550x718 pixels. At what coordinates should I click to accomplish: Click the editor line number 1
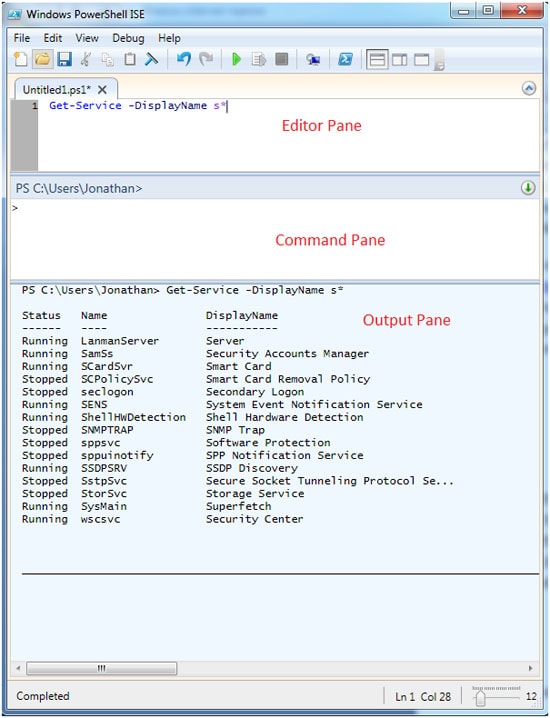tap(35, 106)
